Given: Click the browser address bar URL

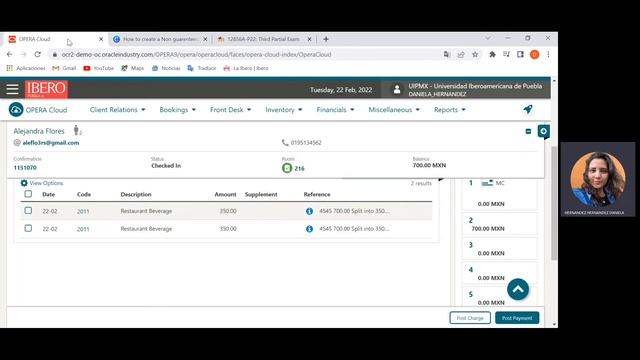Looking at the screenshot, I should coord(196,54).
